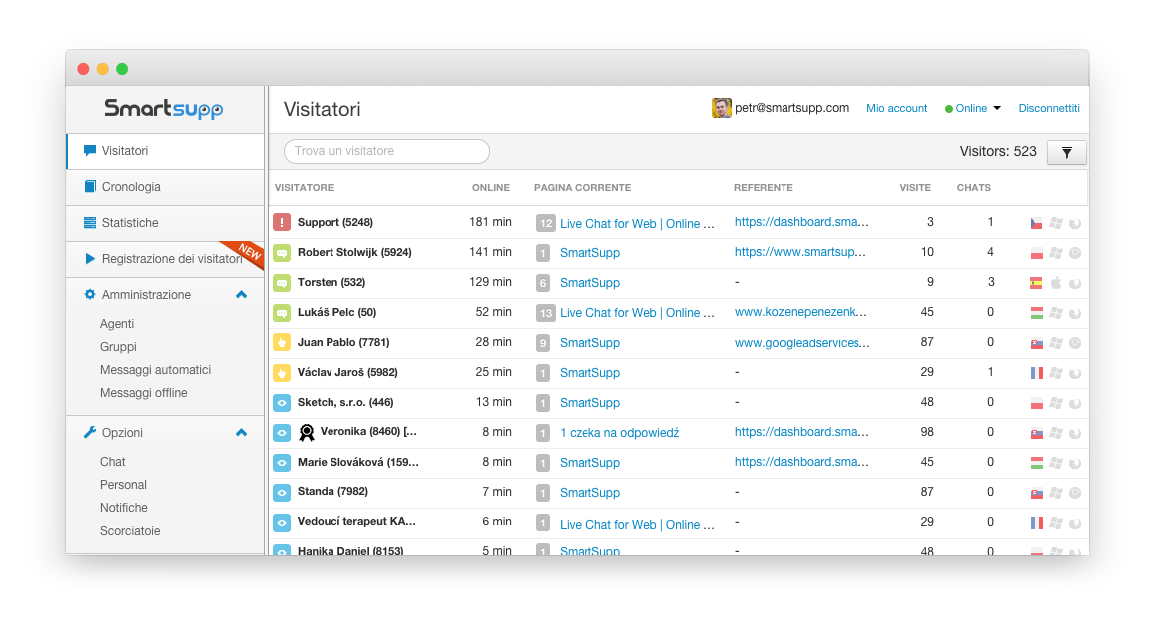This screenshot has width=1156, height=621.
Task: Click the funnel filter icon button
Action: click(1066, 152)
